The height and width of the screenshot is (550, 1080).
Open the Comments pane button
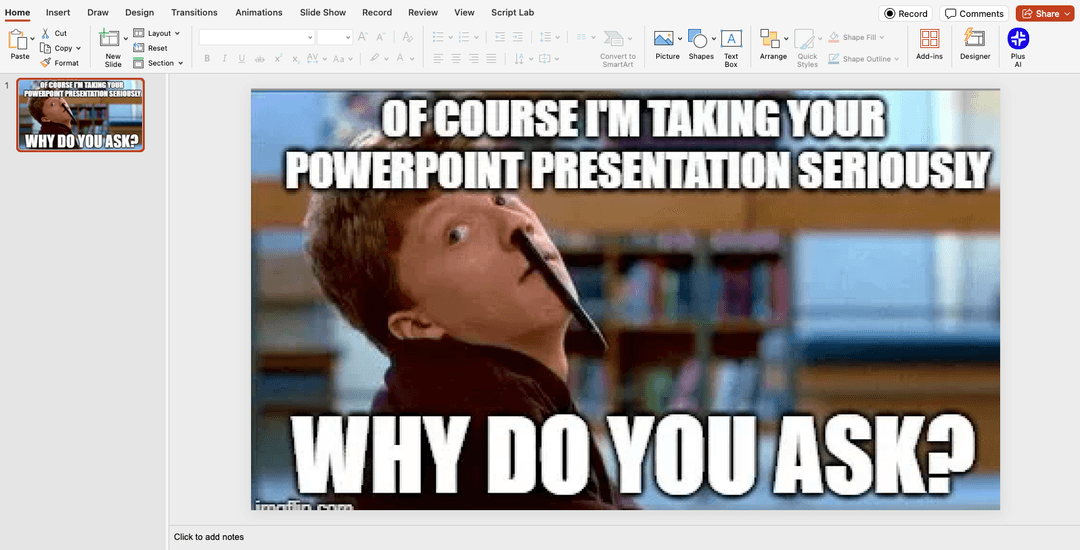coord(974,13)
